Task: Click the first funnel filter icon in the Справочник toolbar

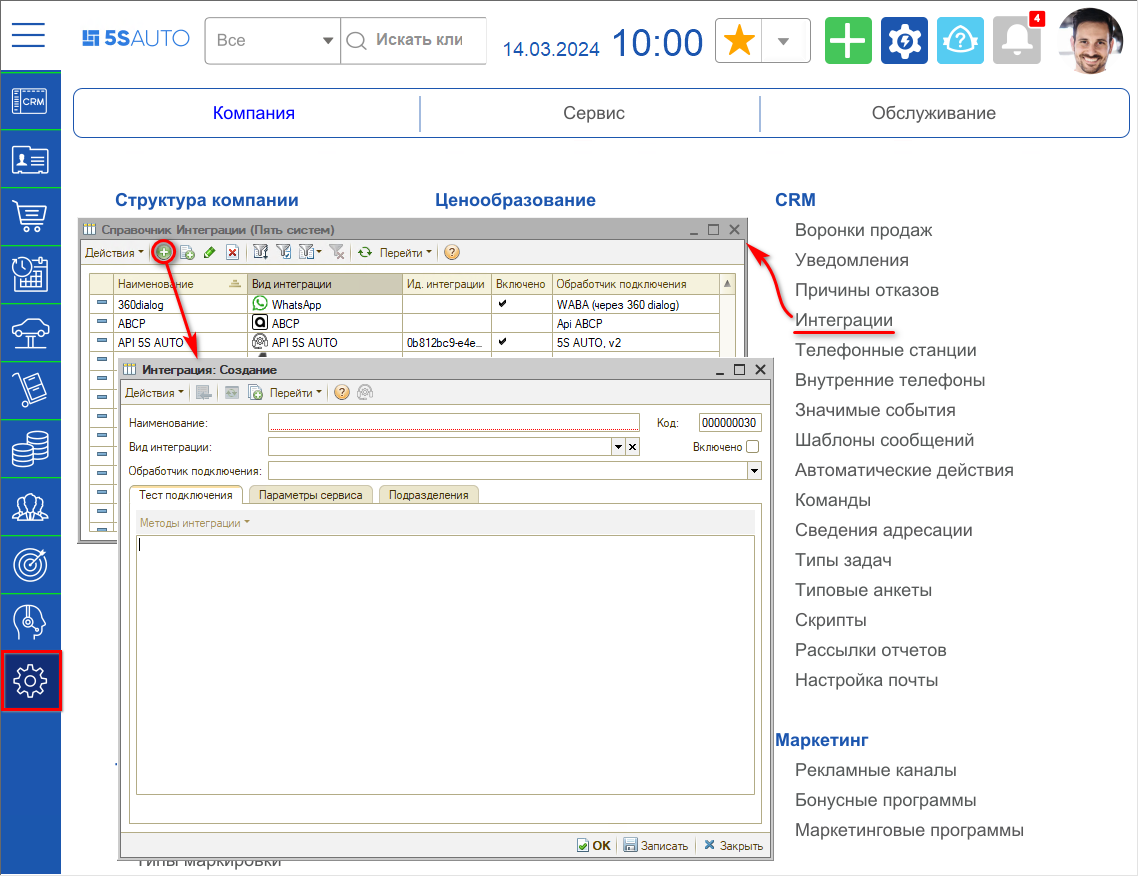Action: pos(261,252)
